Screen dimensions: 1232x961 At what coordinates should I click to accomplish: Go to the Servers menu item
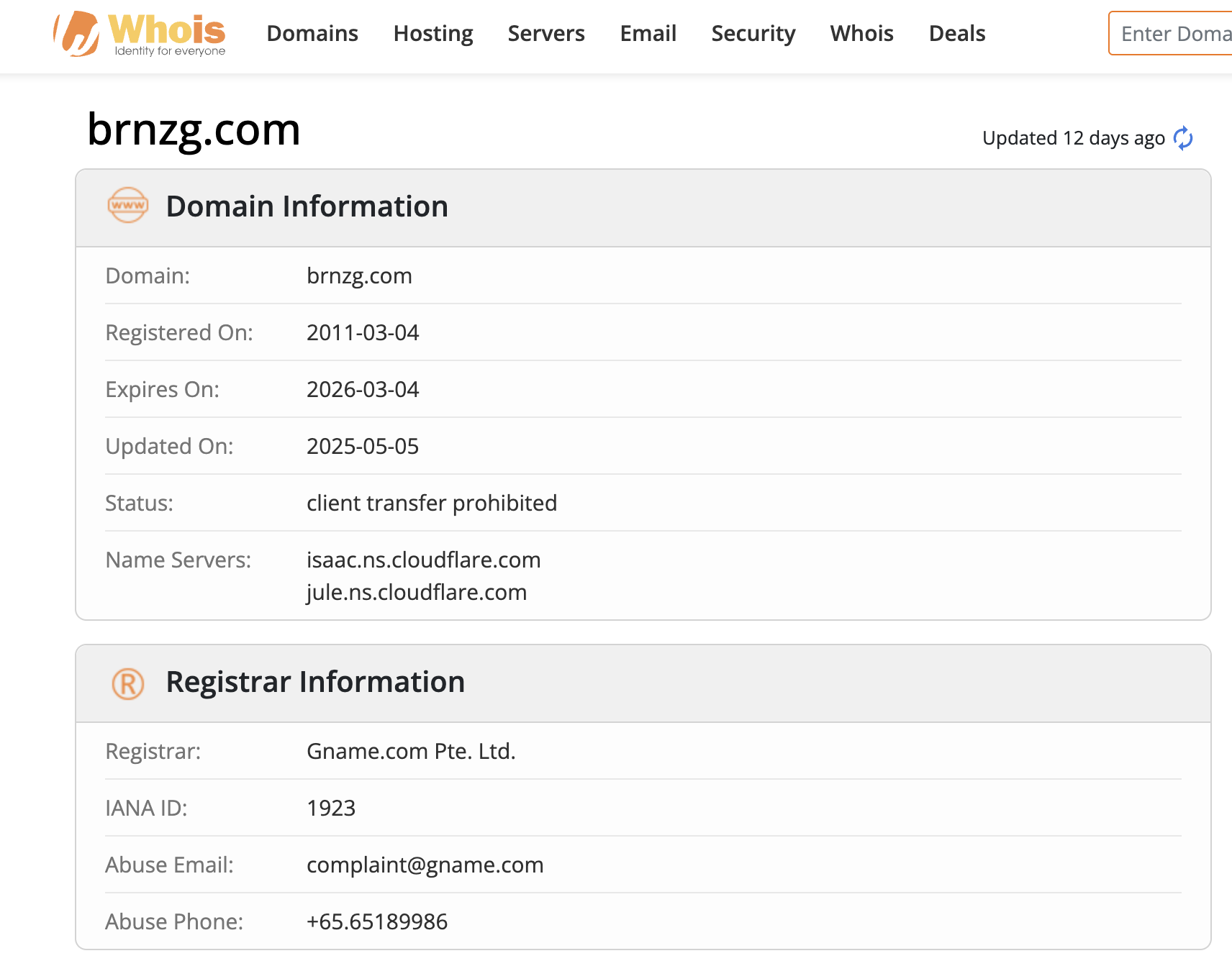tap(545, 34)
